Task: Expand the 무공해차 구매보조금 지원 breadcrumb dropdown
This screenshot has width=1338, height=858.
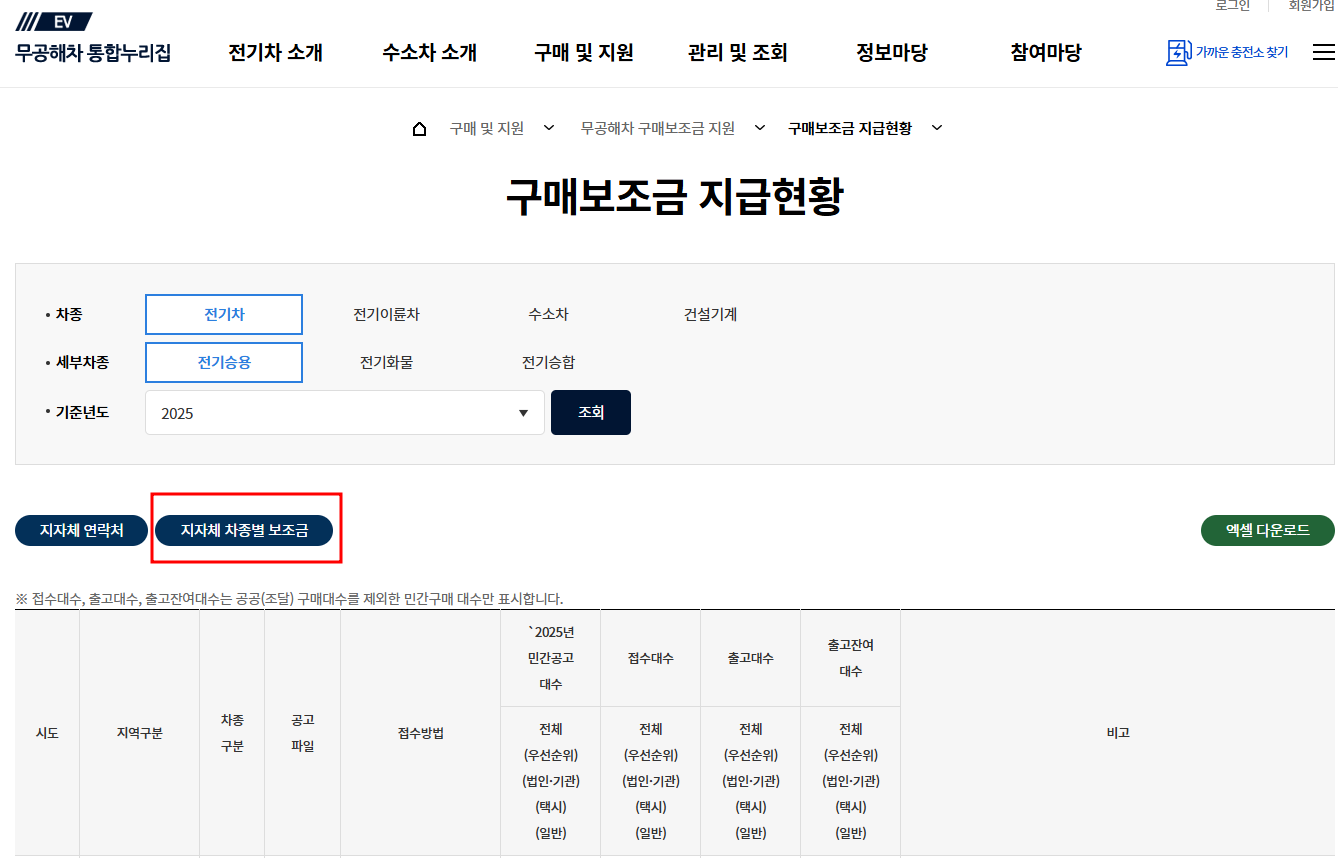Action: (x=760, y=128)
